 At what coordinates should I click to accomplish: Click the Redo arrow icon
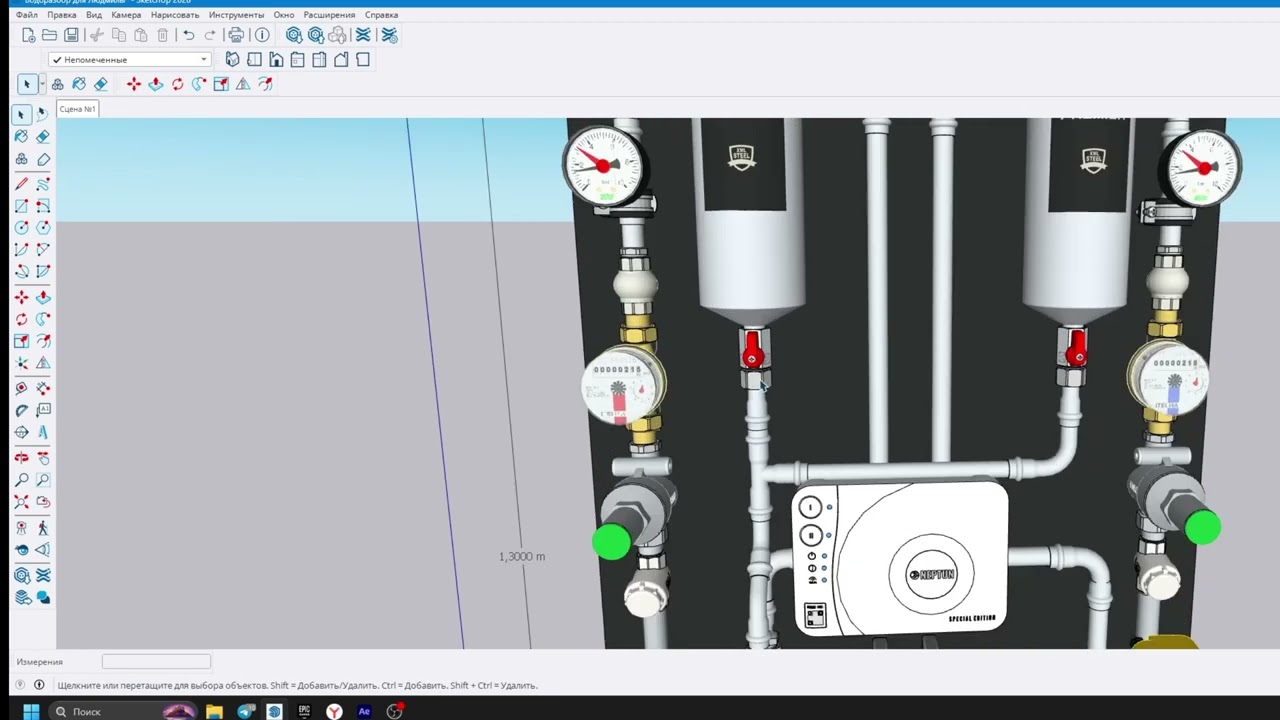pos(210,35)
